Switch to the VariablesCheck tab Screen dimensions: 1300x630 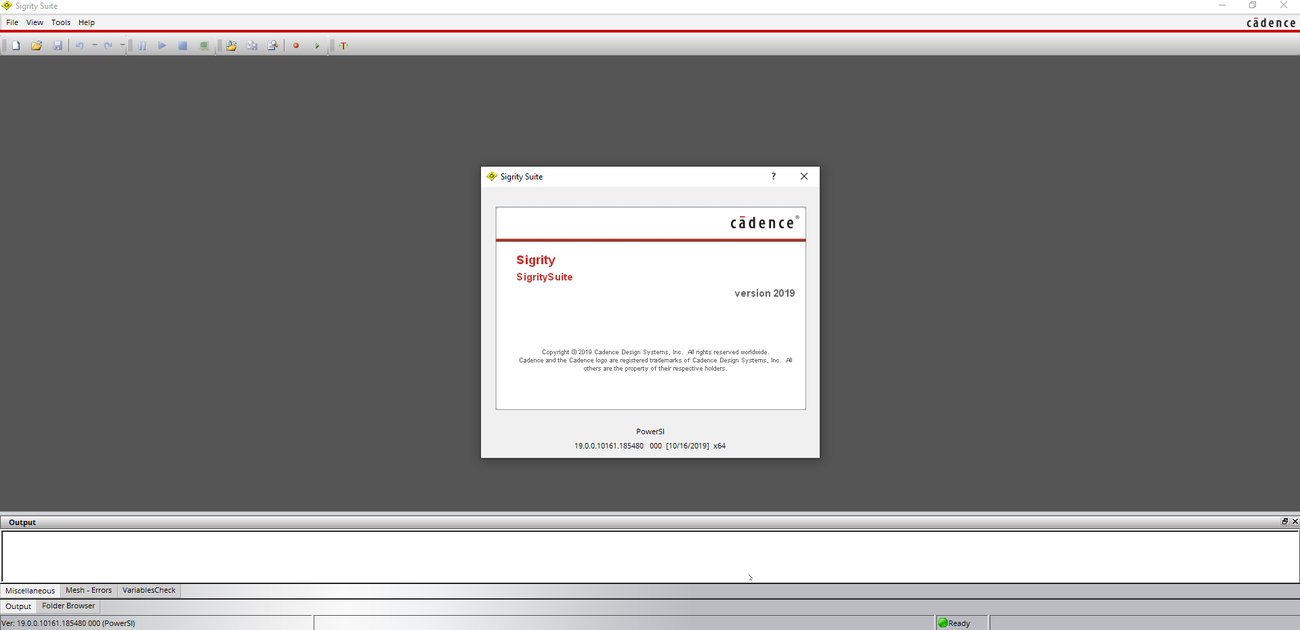point(149,591)
